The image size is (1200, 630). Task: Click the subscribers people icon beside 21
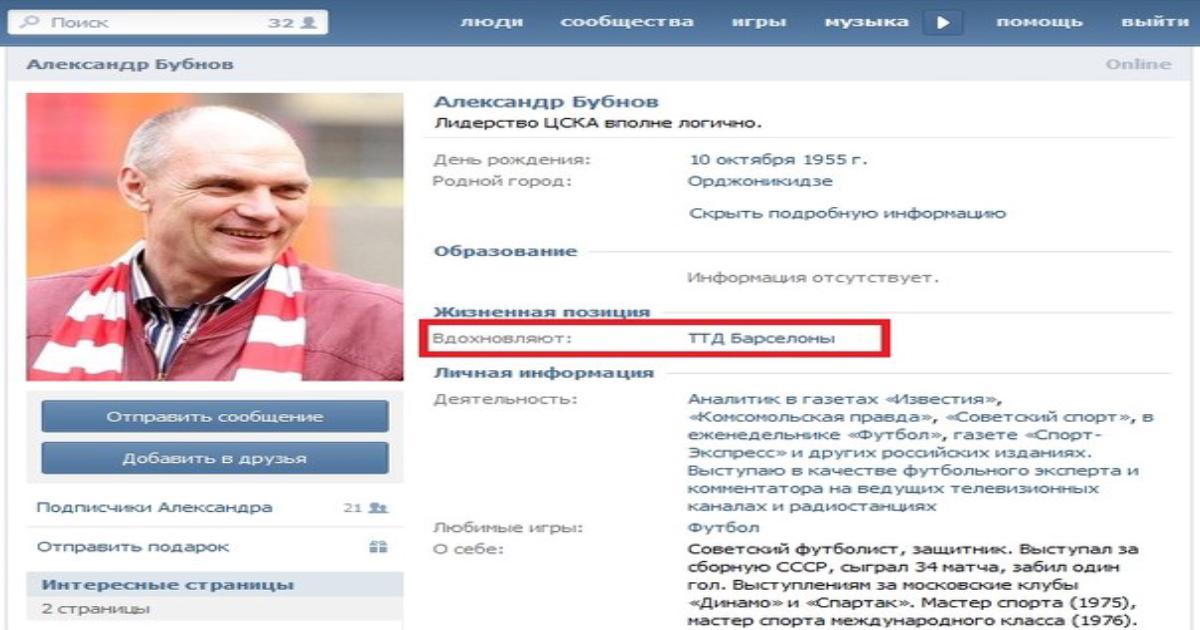(x=378, y=508)
